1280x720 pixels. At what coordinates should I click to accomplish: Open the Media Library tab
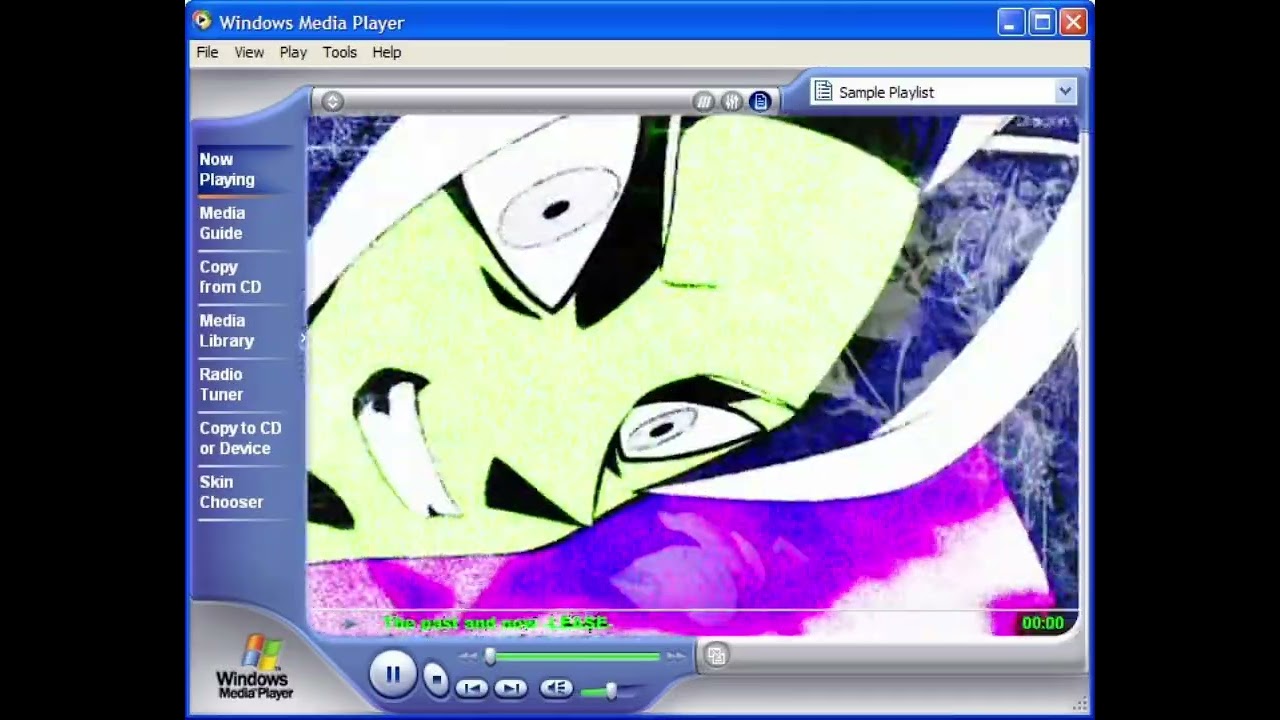click(243, 331)
